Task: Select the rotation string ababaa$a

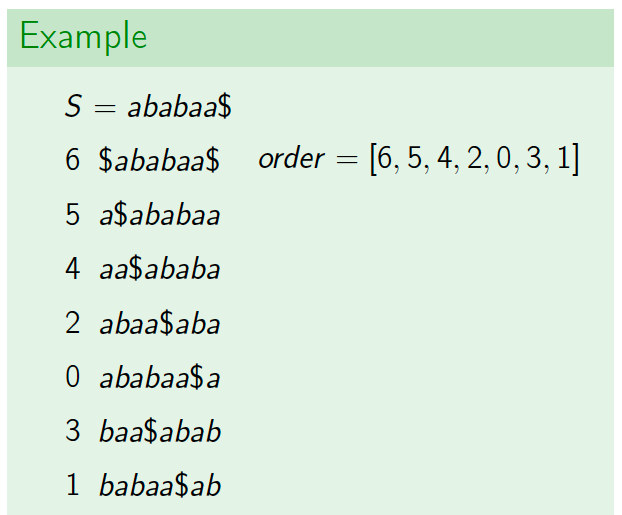Action: pyautogui.click(x=159, y=377)
